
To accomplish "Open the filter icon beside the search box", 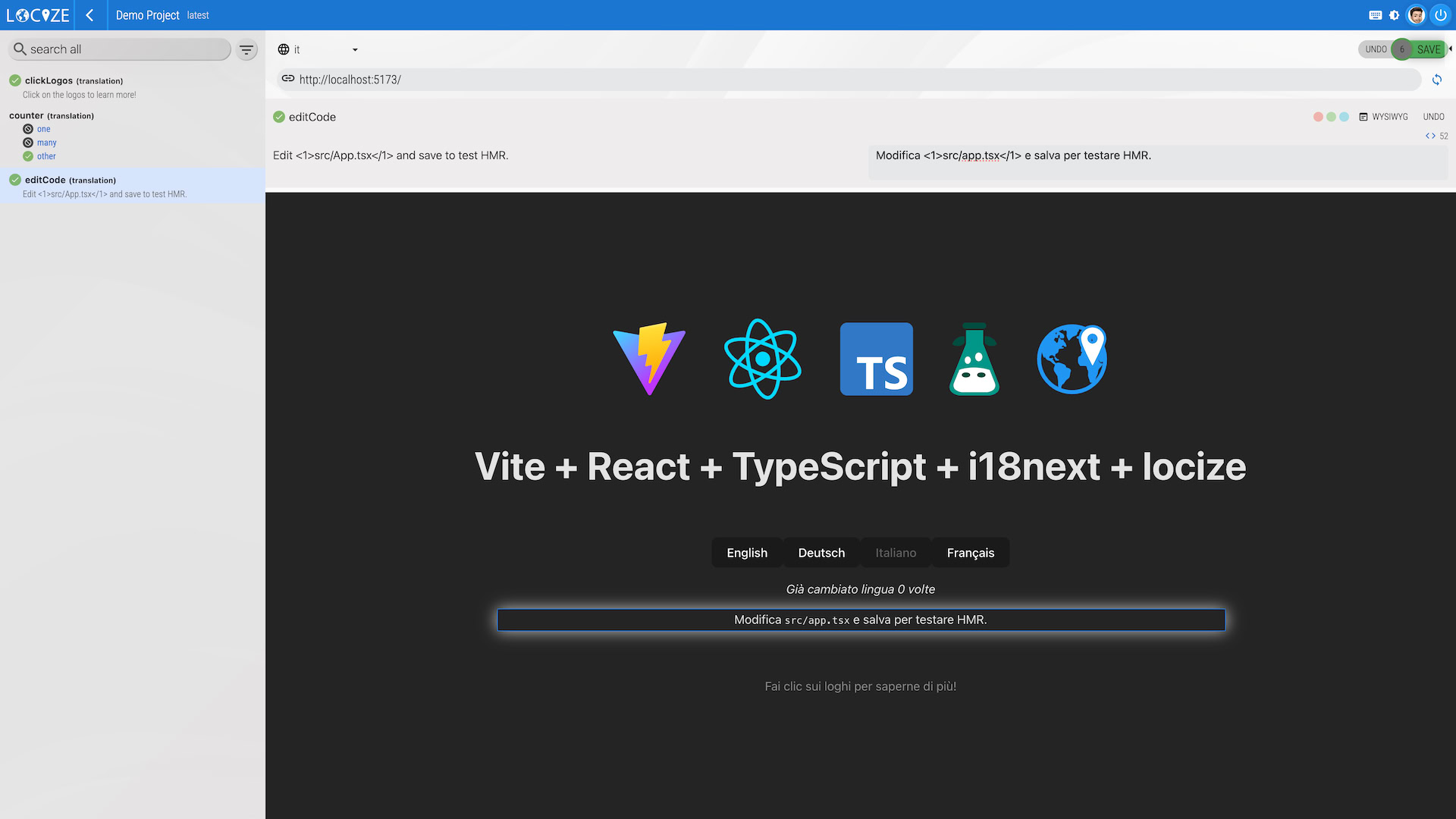I will (x=246, y=50).
